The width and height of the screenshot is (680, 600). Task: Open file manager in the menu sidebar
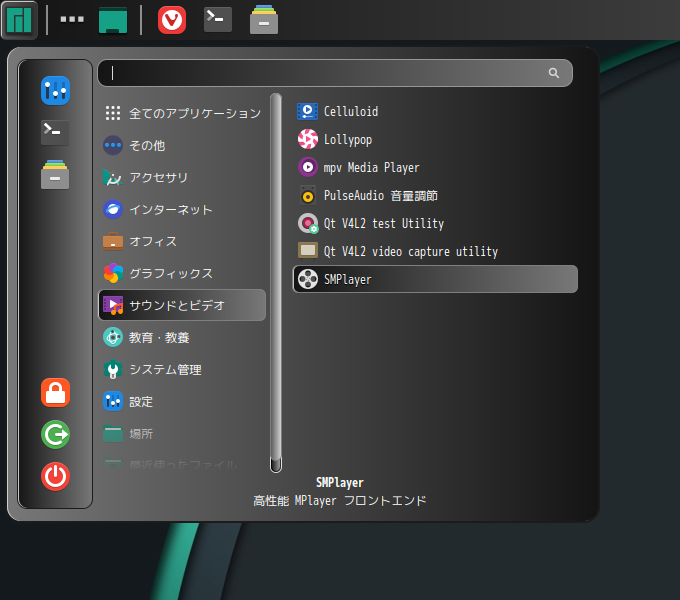tap(55, 174)
